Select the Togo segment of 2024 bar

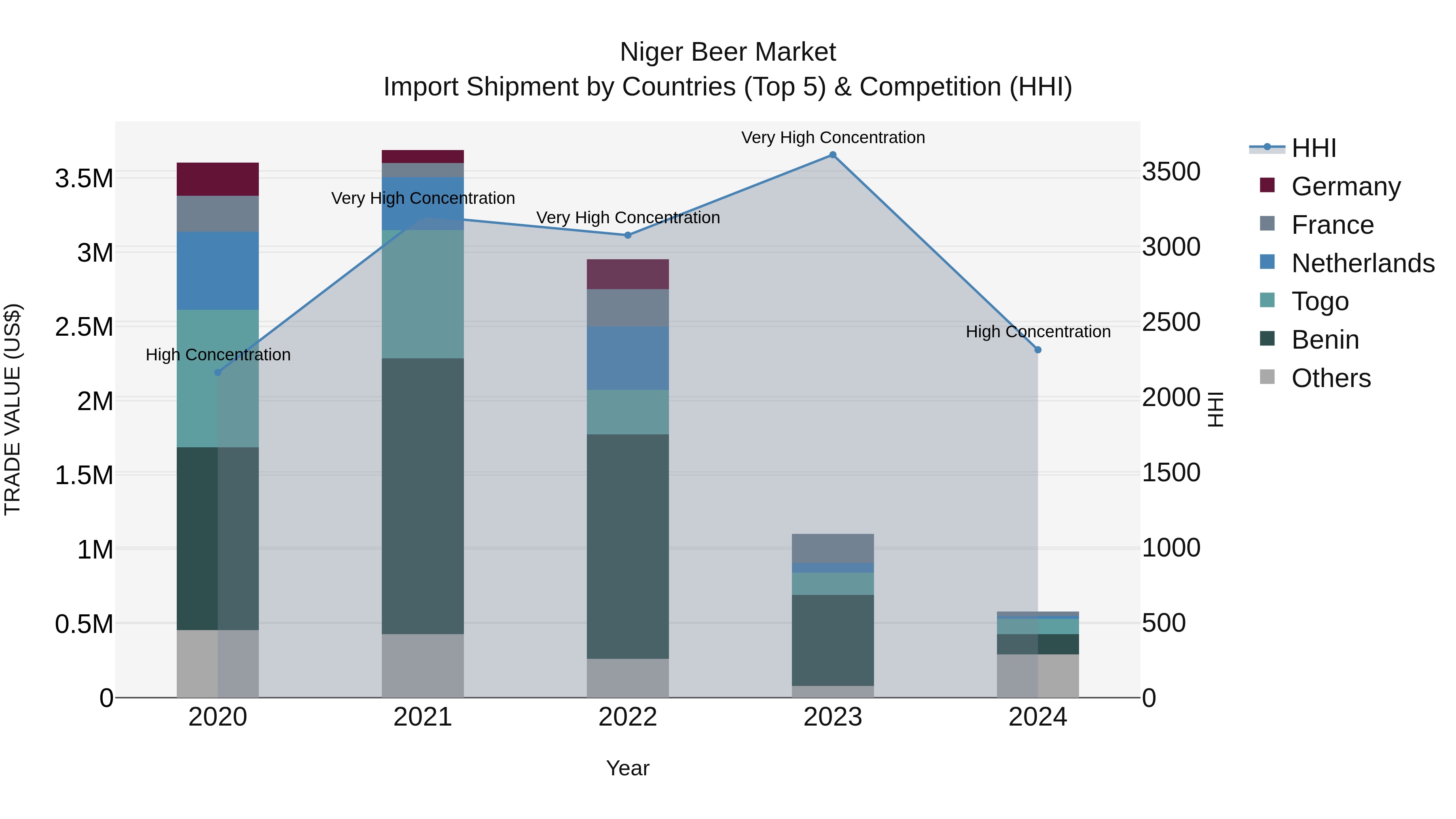(x=1038, y=627)
